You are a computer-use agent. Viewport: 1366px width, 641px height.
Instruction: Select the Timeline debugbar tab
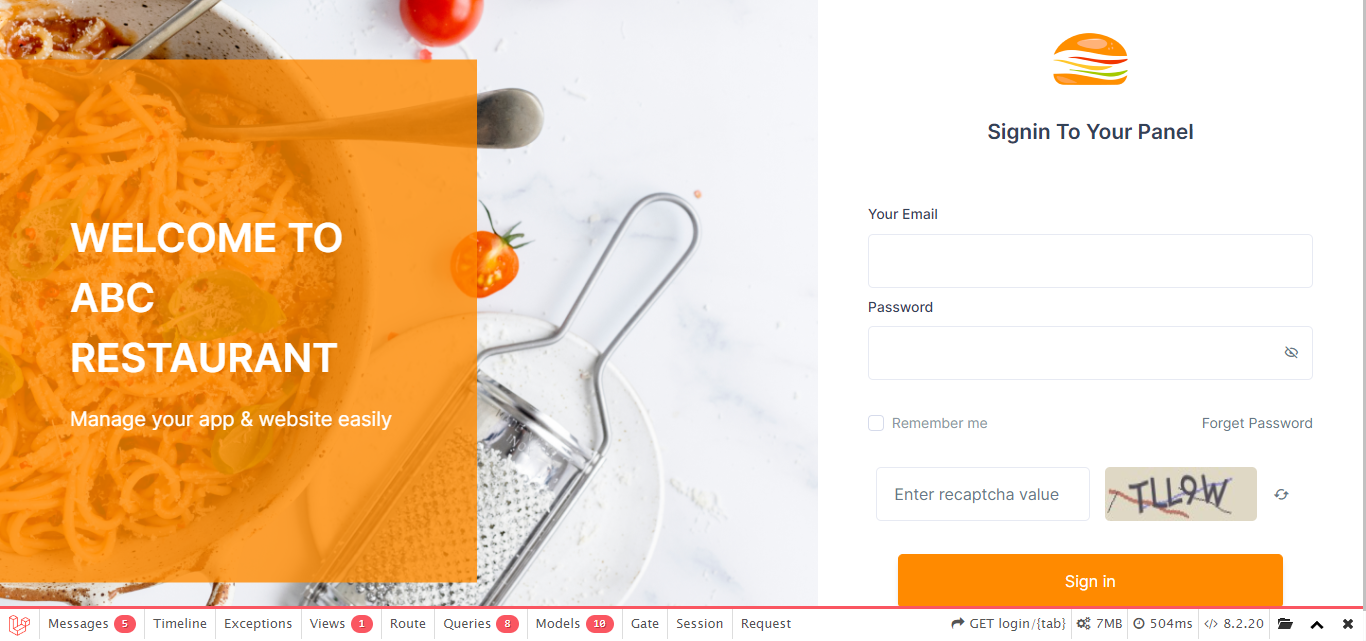coord(180,624)
